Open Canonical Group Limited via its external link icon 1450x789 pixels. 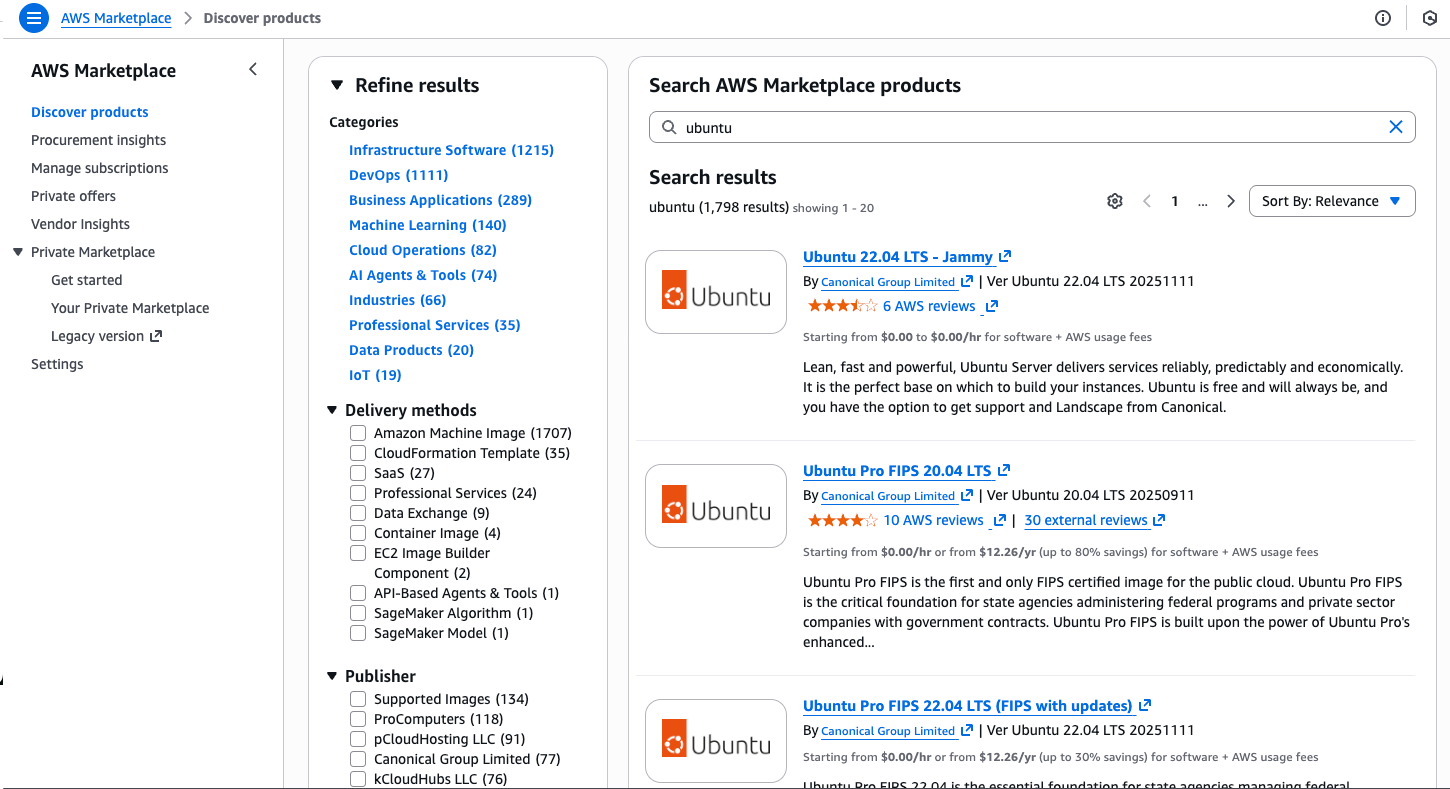pos(960,281)
